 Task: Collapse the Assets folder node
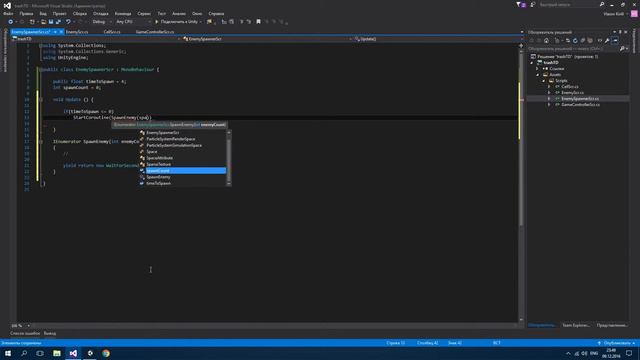click(x=538, y=75)
